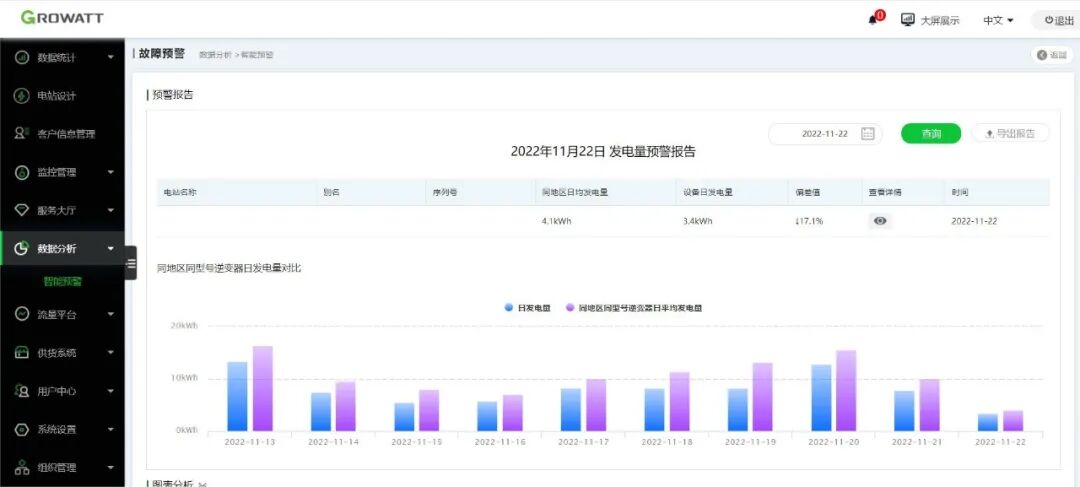1080x487 pixels.
Task: Click the ↓17.1% deviation value
Action: tap(809, 221)
